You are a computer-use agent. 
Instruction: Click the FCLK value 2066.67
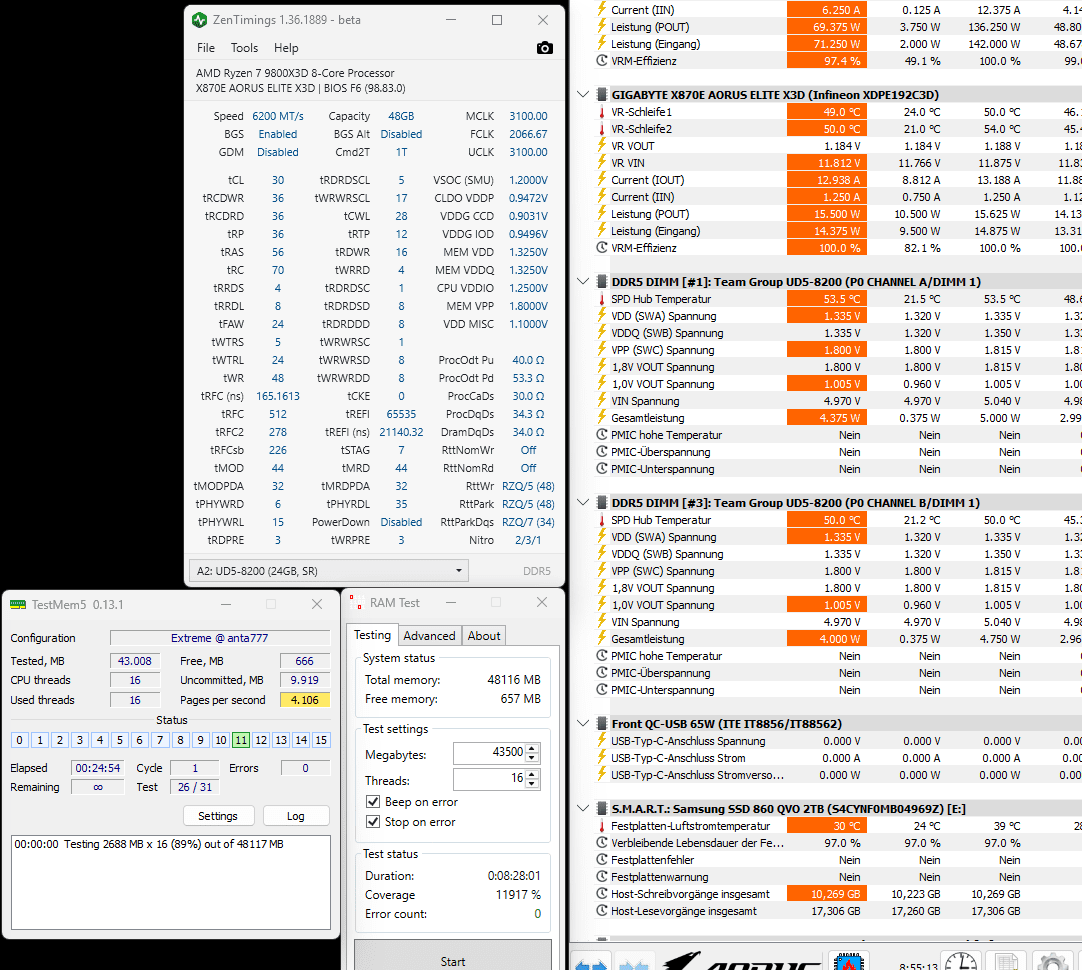(x=528, y=134)
